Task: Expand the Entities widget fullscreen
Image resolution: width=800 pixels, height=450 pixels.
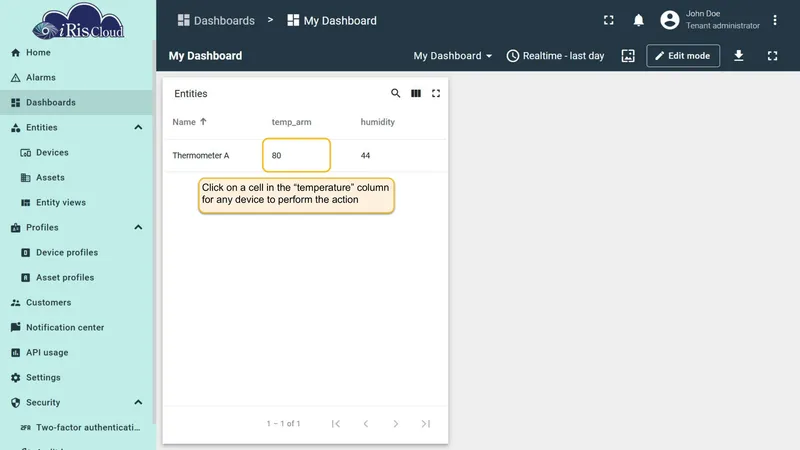Action: 436,93
